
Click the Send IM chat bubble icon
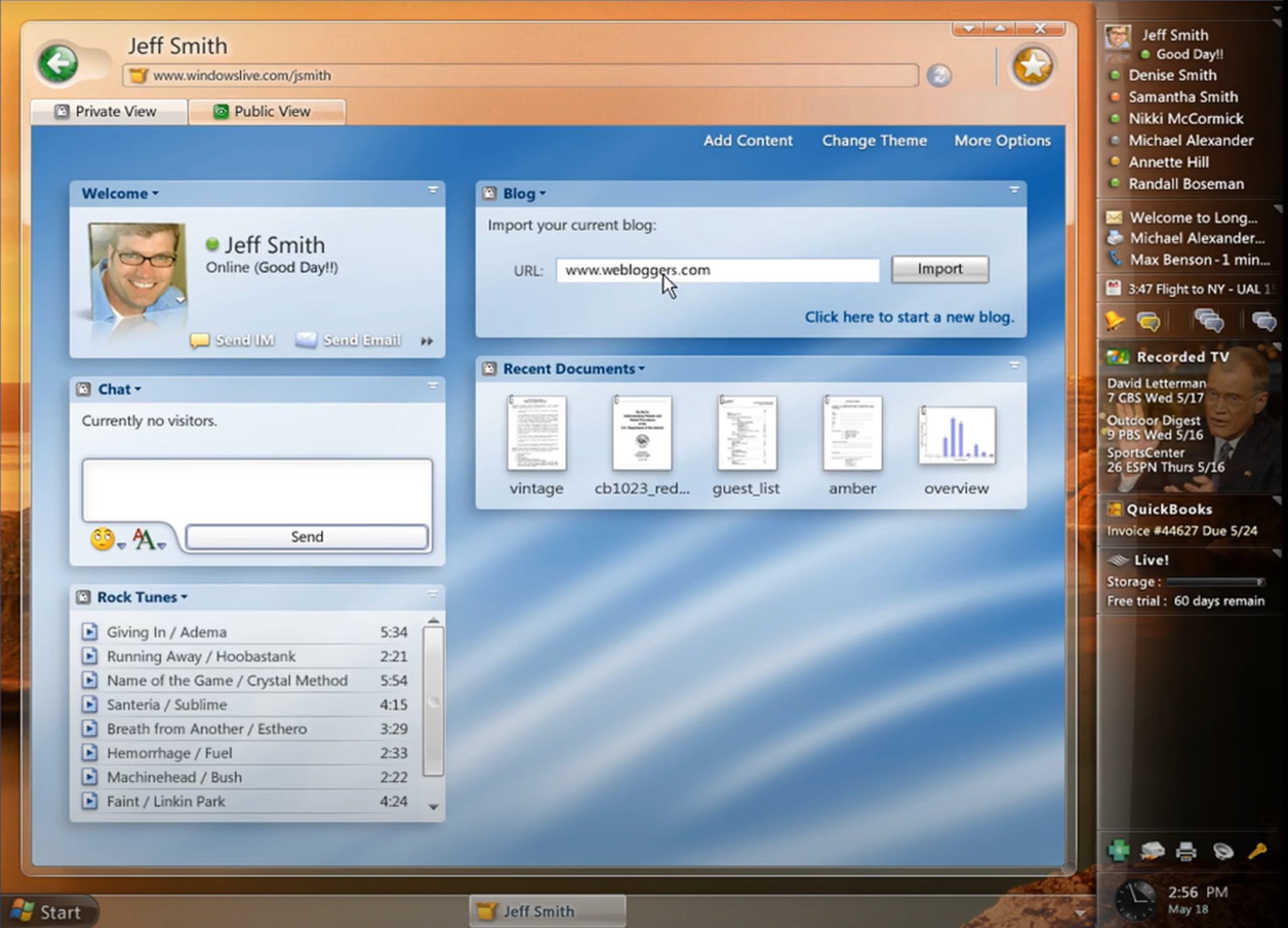pyautogui.click(x=199, y=340)
